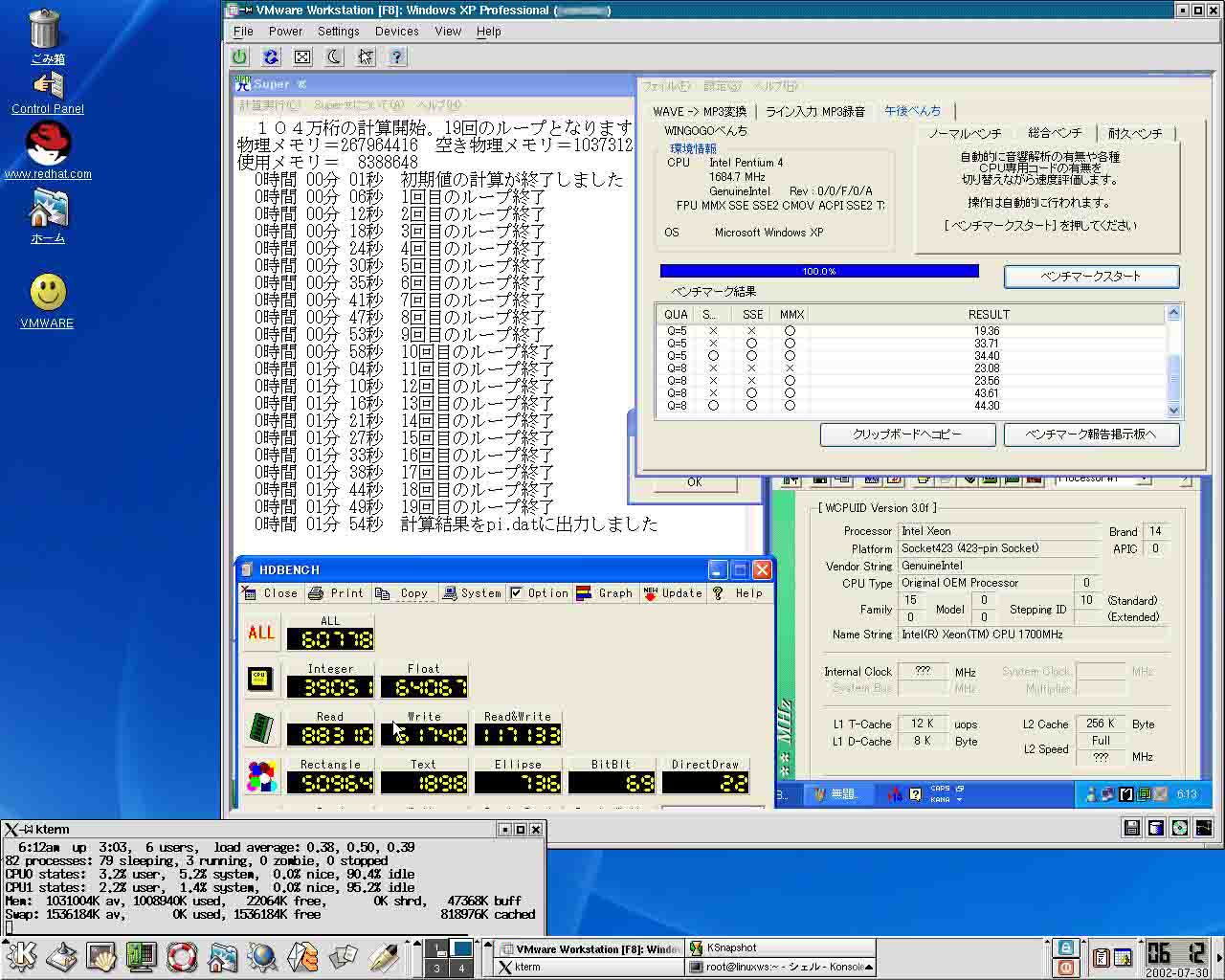This screenshot has width=1225, height=980.
Task: Click the VMware reset icon with blue arrows
Action: coord(271,57)
